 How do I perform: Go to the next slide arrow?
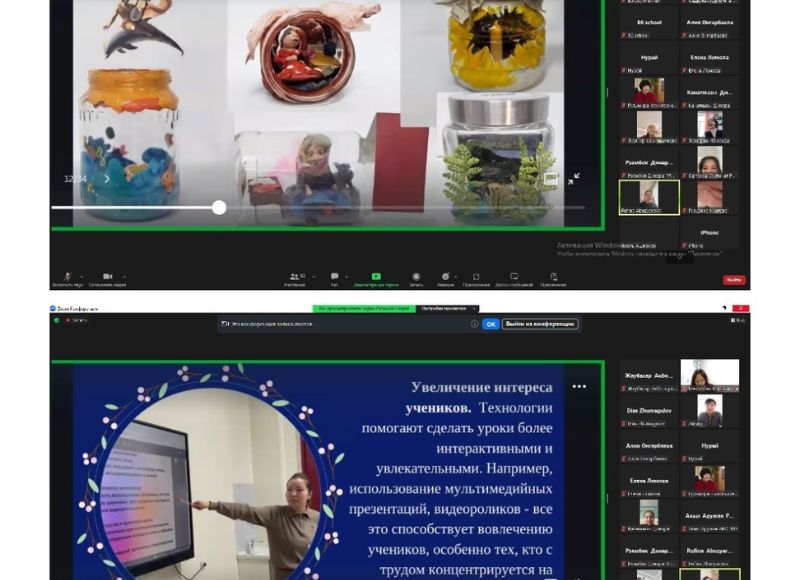tap(107, 179)
